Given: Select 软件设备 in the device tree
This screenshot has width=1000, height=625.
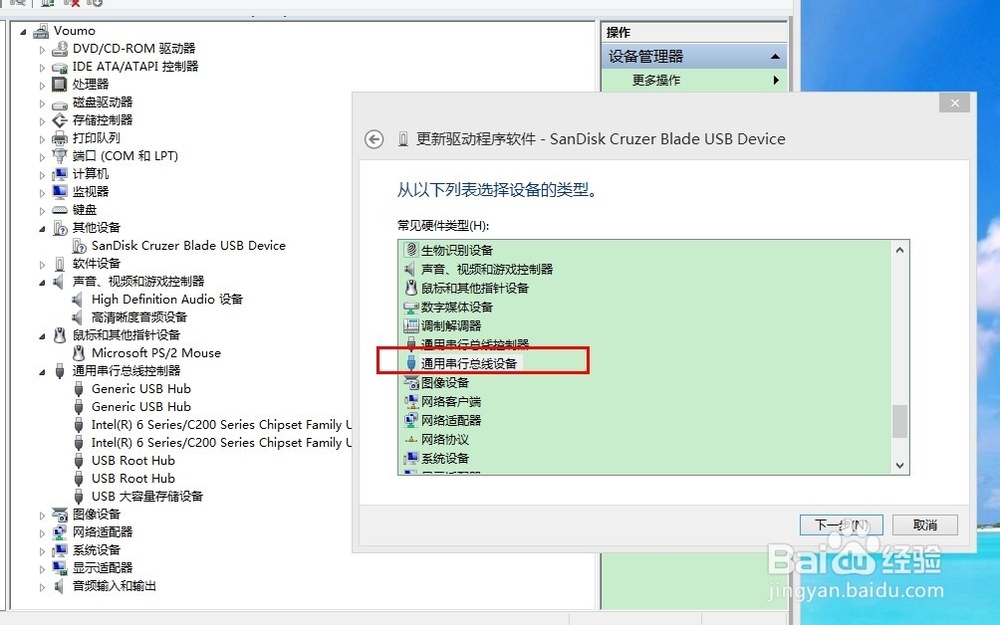Looking at the screenshot, I should click(96, 263).
